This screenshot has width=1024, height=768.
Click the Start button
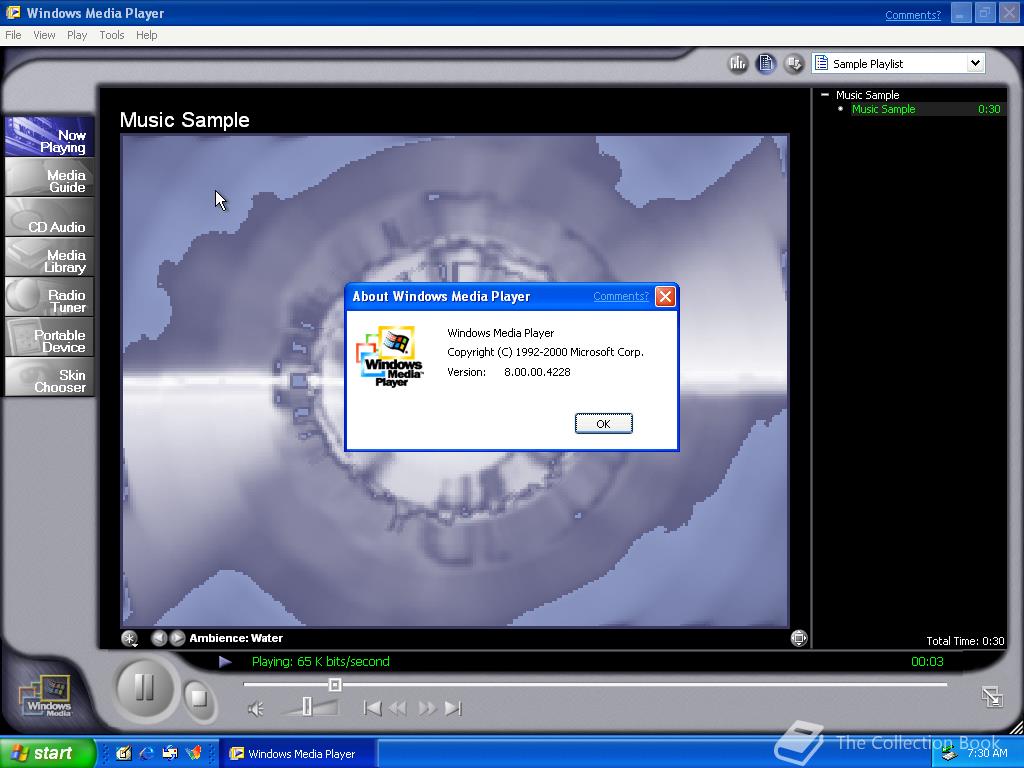tap(47, 753)
